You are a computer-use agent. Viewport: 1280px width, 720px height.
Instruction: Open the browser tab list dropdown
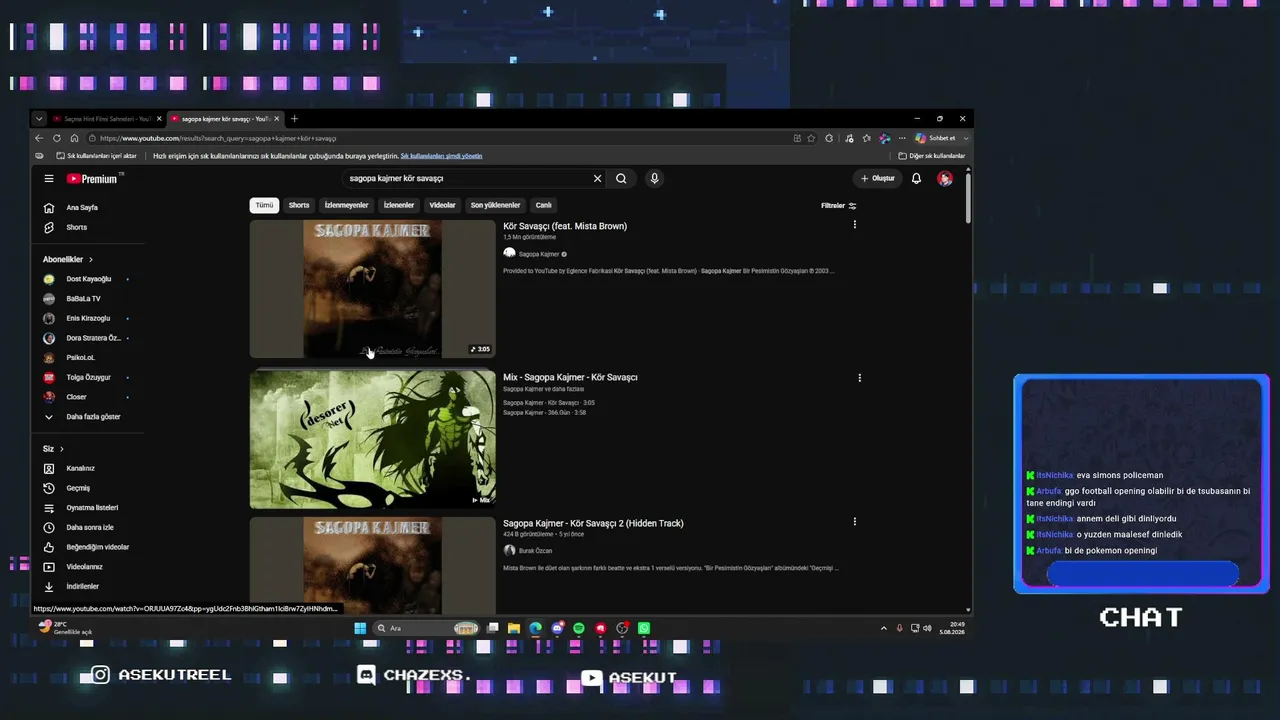(39, 119)
